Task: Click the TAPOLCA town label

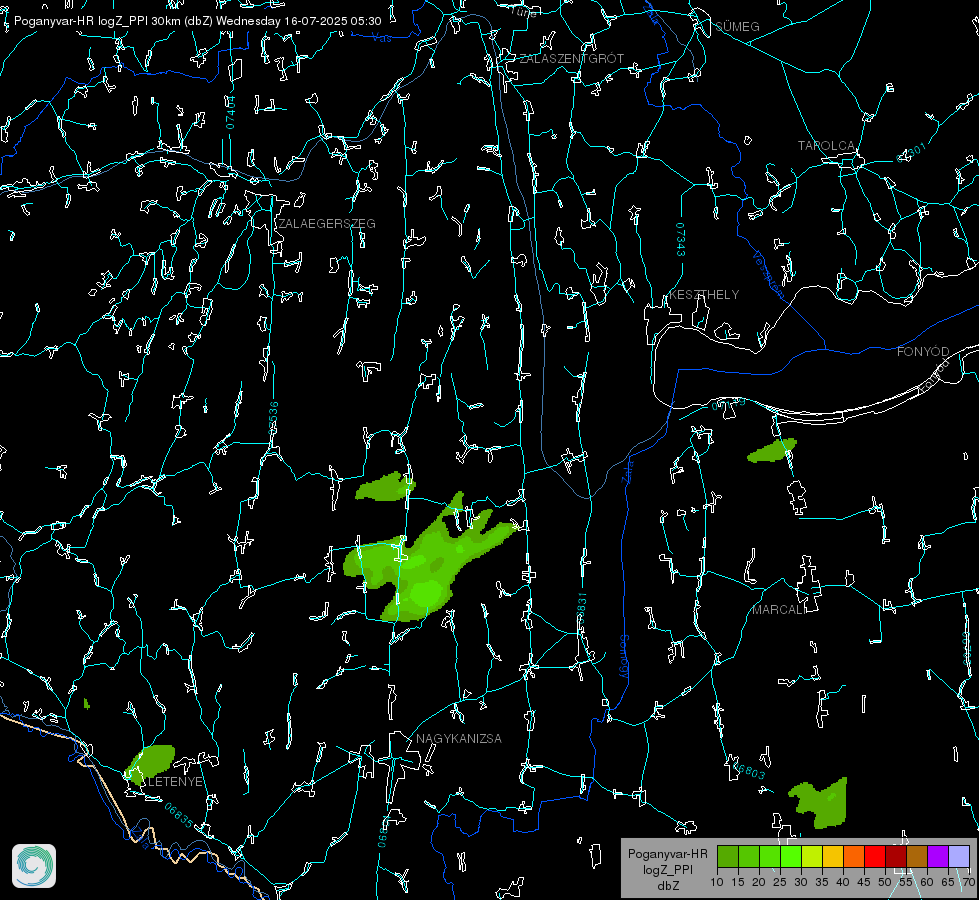Action: click(x=826, y=146)
